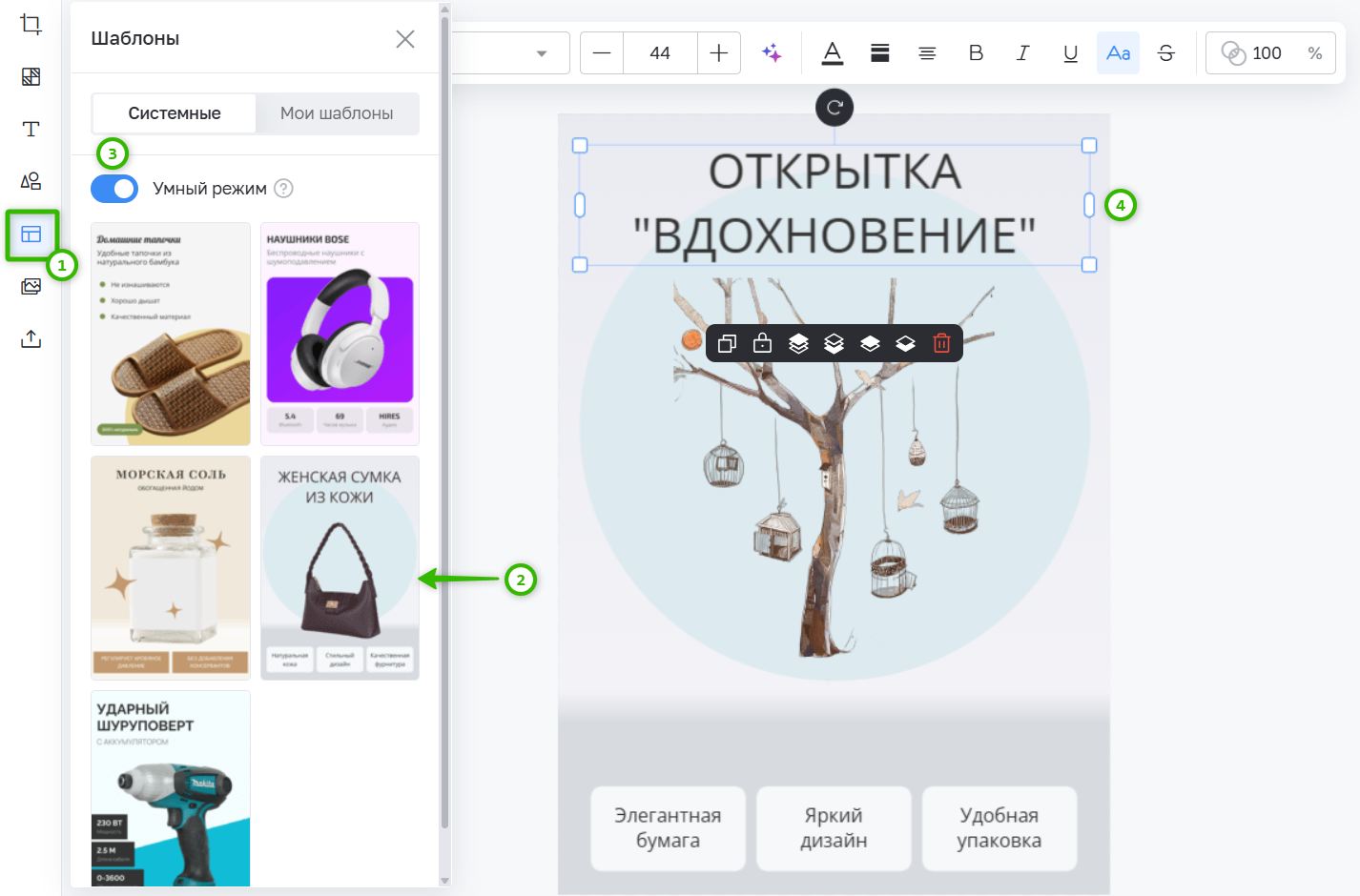Delete the selected element with the trash icon
Screen dimensions: 1360x896
941,343
